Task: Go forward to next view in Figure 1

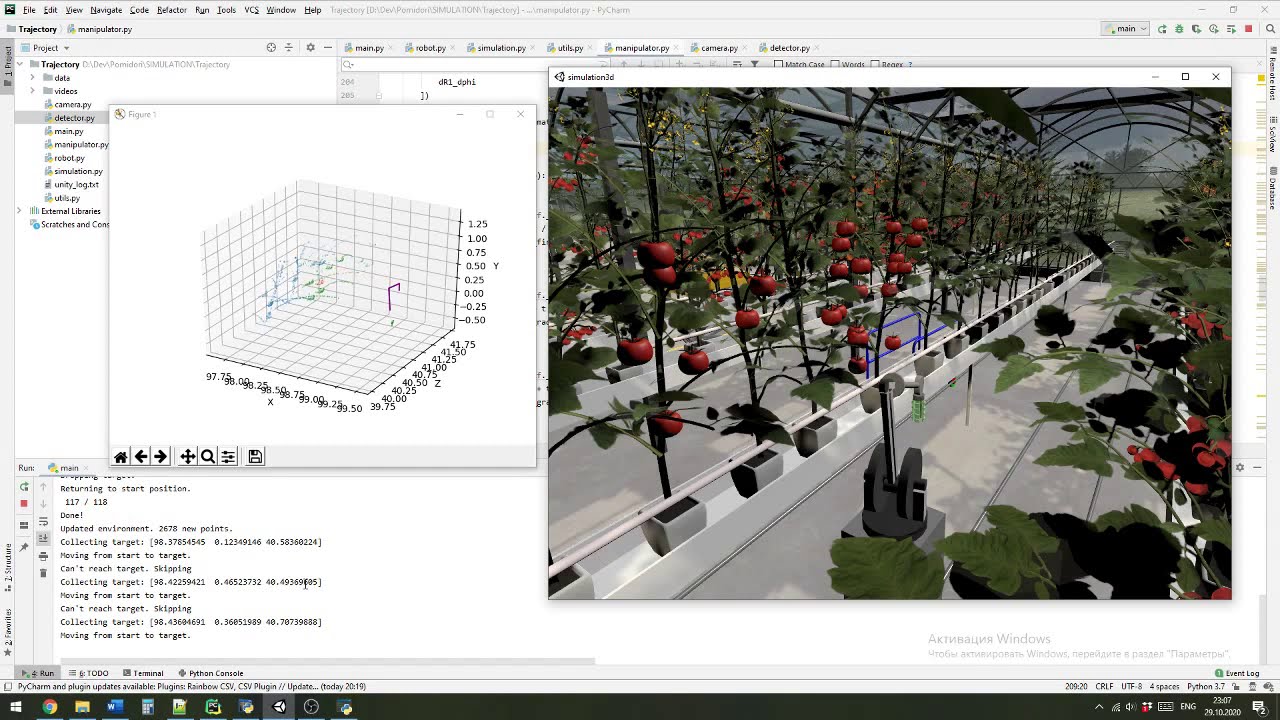Action: [161, 457]
